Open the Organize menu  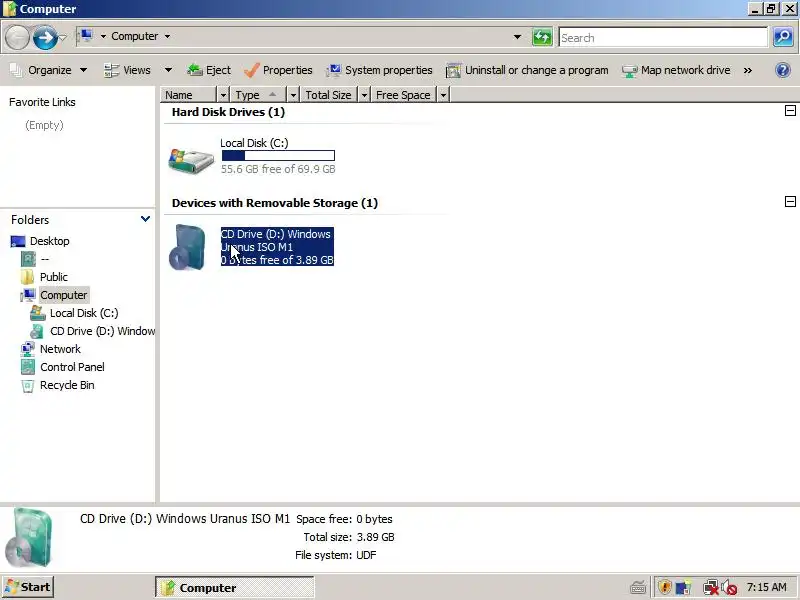[x=48, y=70]
